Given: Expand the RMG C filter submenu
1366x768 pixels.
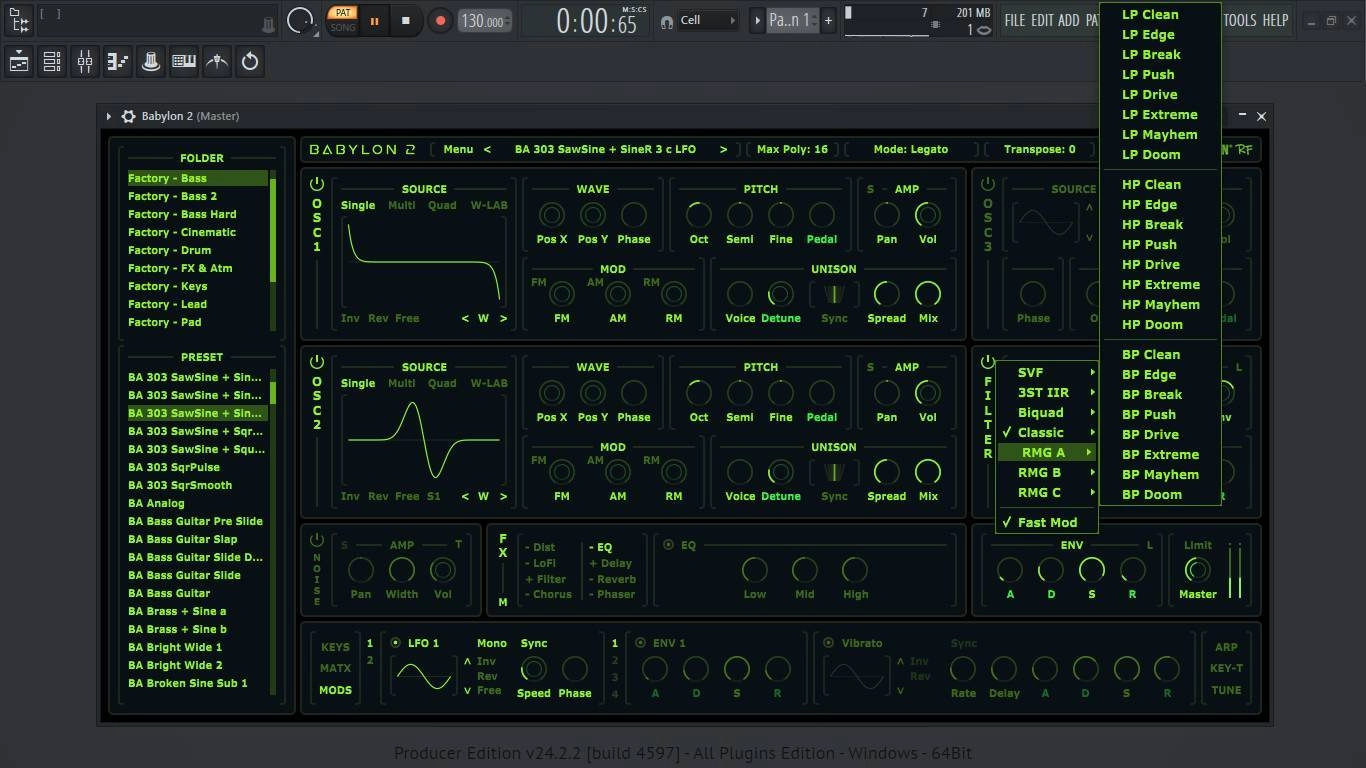Looking at the screenshot, I should (x=1047, y=492).
